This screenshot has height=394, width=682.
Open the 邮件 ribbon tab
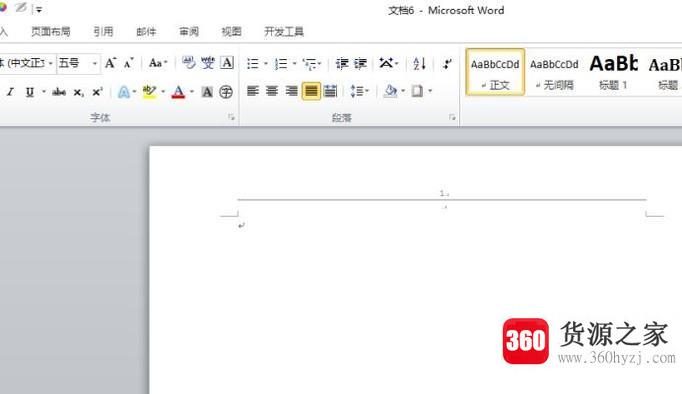[146, 31]
